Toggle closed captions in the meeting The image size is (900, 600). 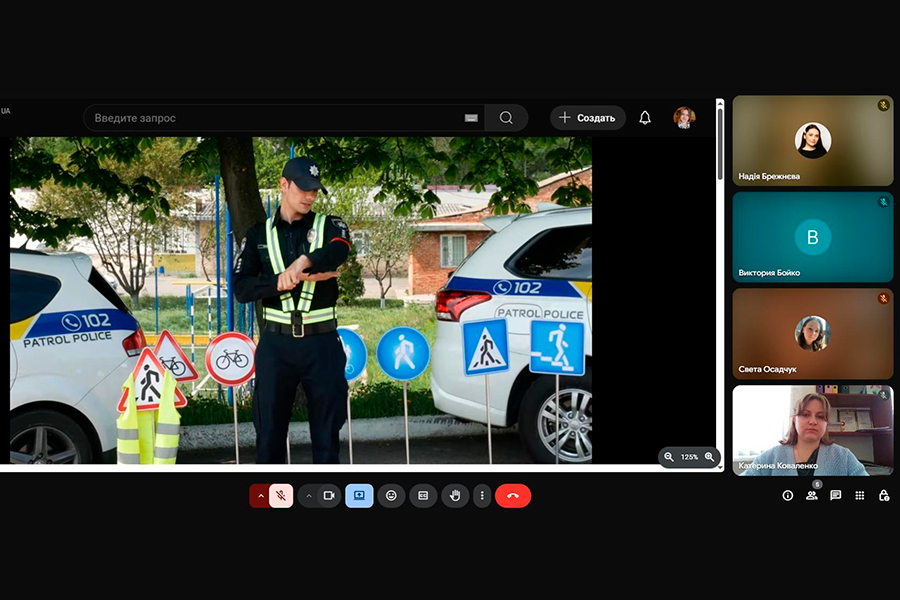point(423,496)
